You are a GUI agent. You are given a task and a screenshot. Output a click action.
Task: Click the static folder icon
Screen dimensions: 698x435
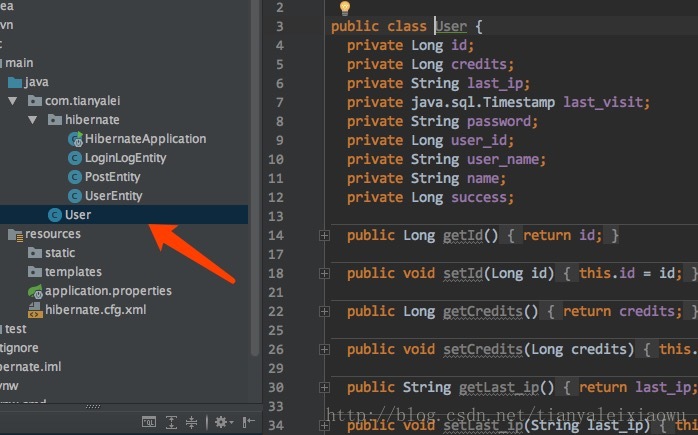35,253
